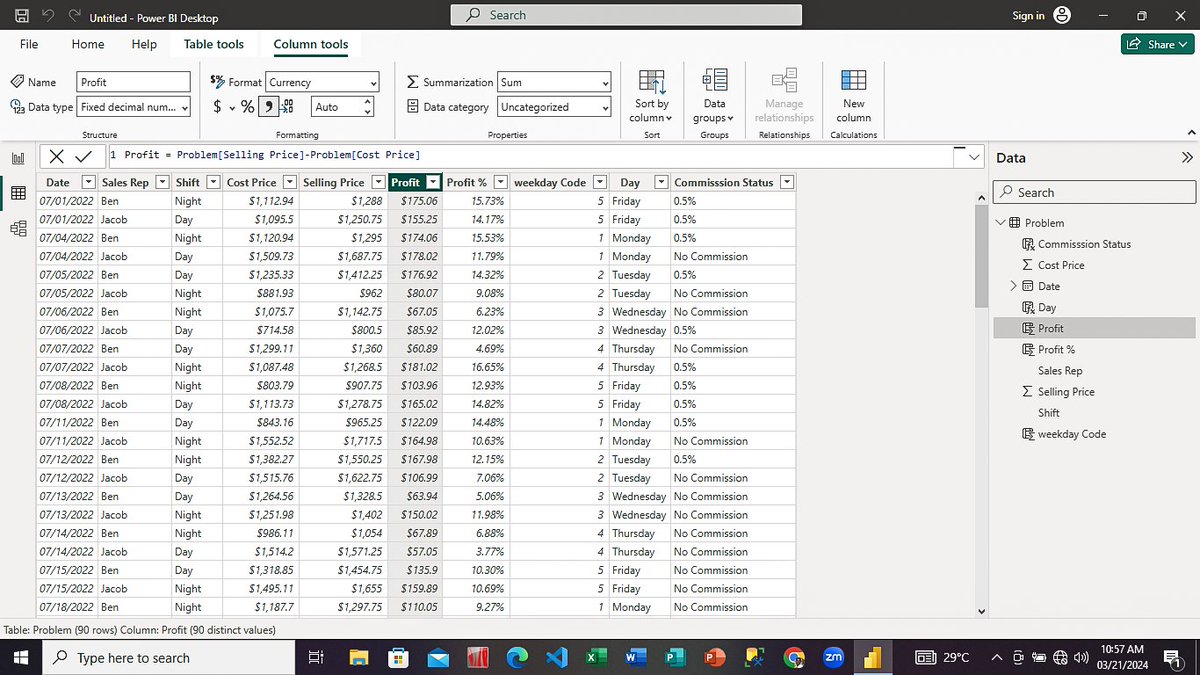Click the Save icon in title bar
Screen dimensions: 1200x675
point(22,16)
